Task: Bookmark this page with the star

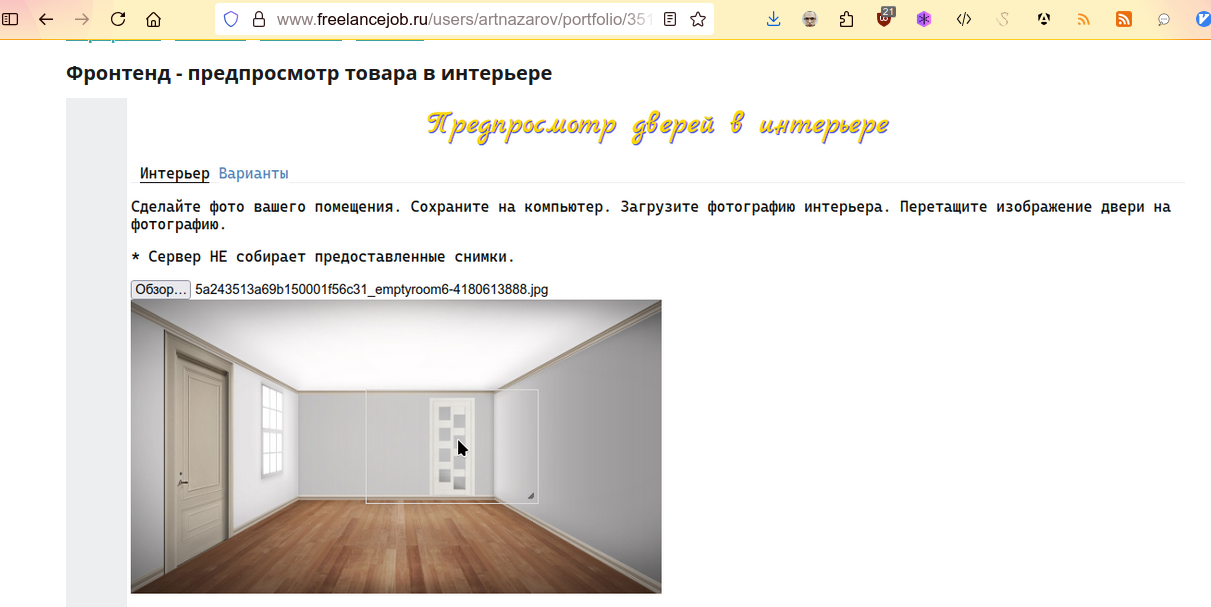Action: [x=698, y=19]
